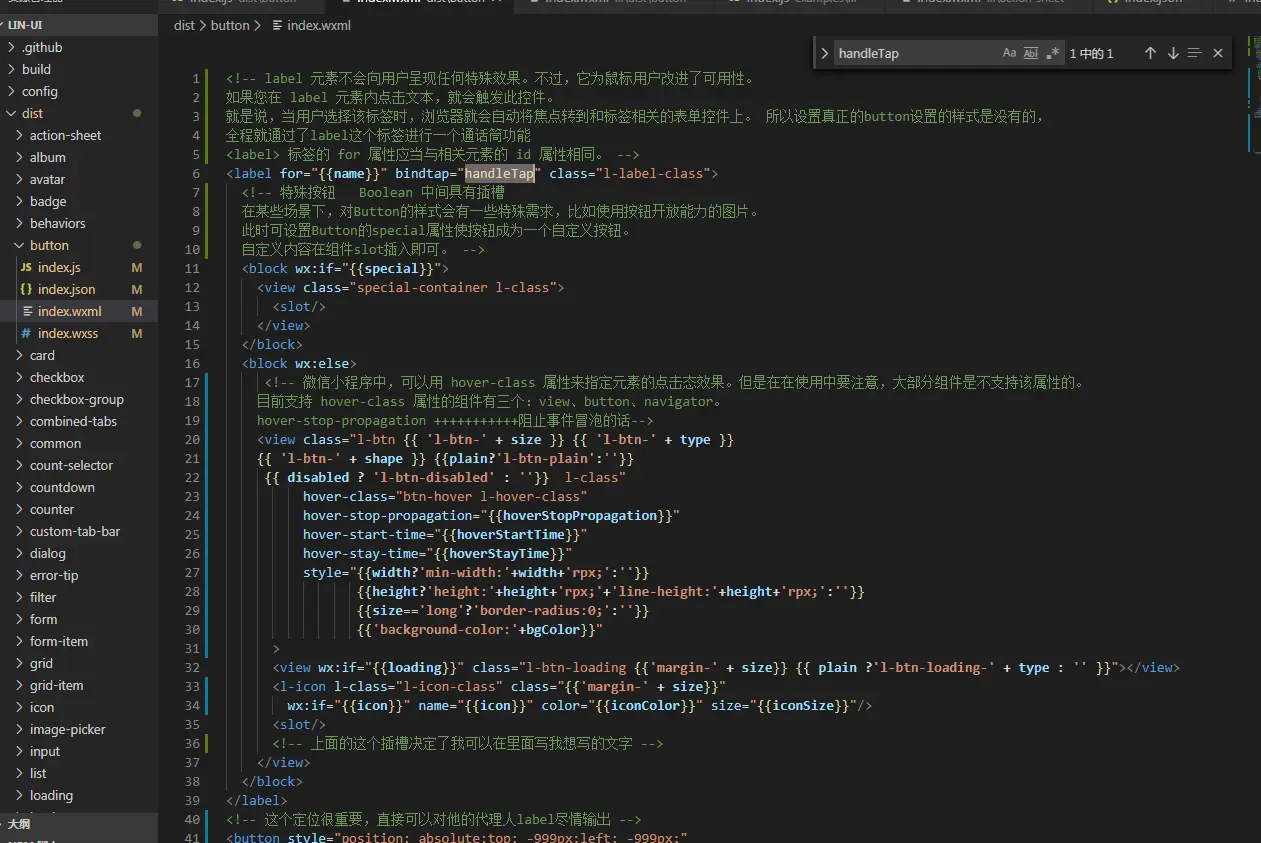Toggle Find in Selection icon

click(x=1195, y=53)
